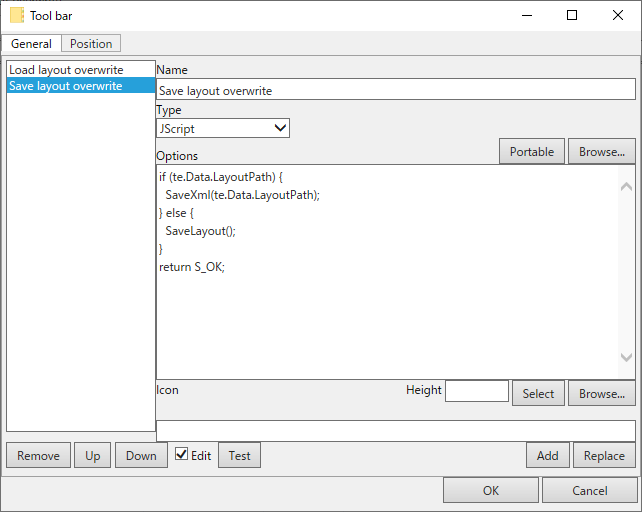The image size is (642, 512).
Task: Click the Tool bar window icon
Action: 17,16
